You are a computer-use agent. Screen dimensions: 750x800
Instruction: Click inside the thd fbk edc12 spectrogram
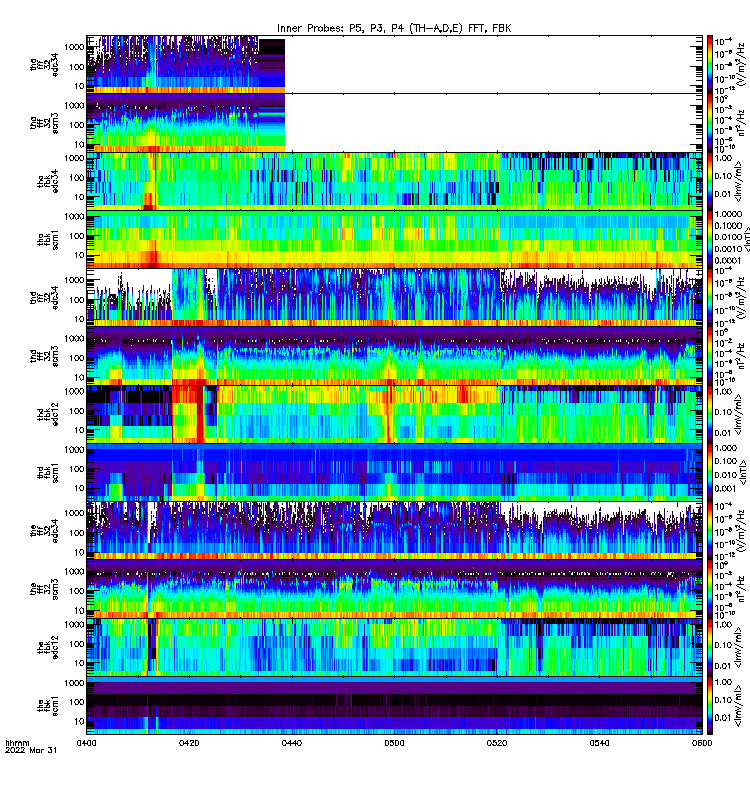coord(394,414)
